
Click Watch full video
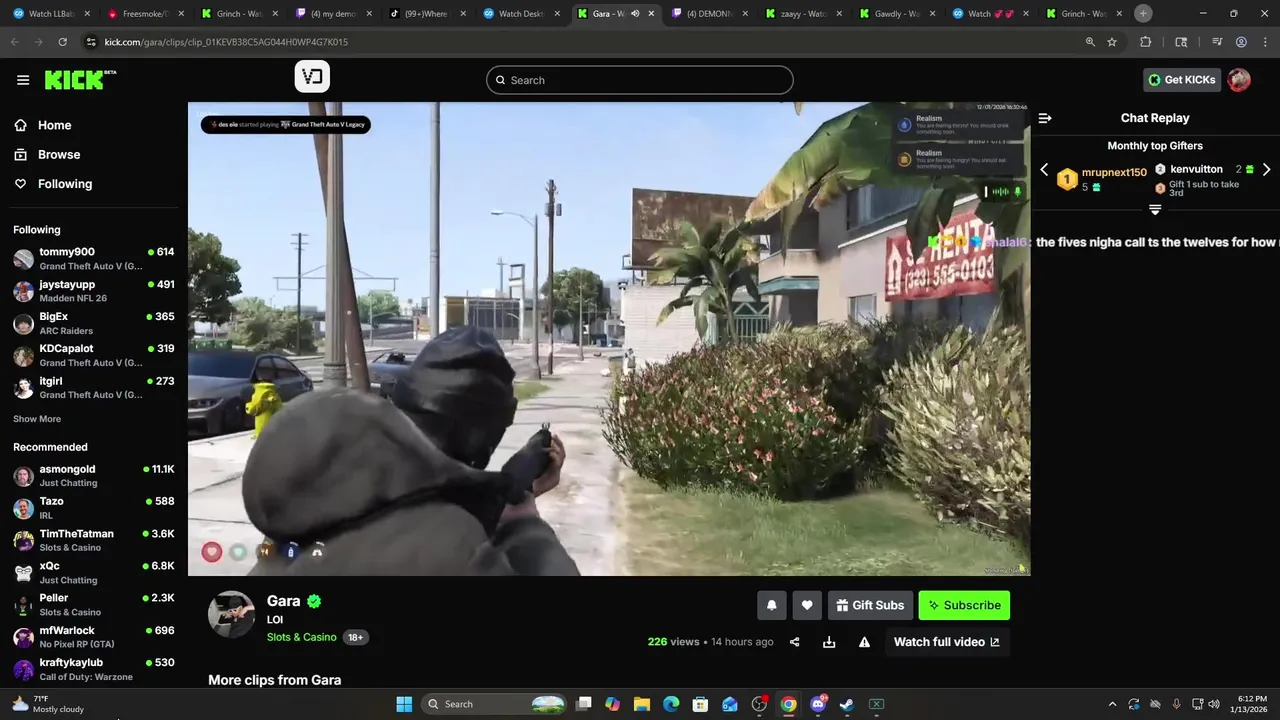[x=946, y=642]
